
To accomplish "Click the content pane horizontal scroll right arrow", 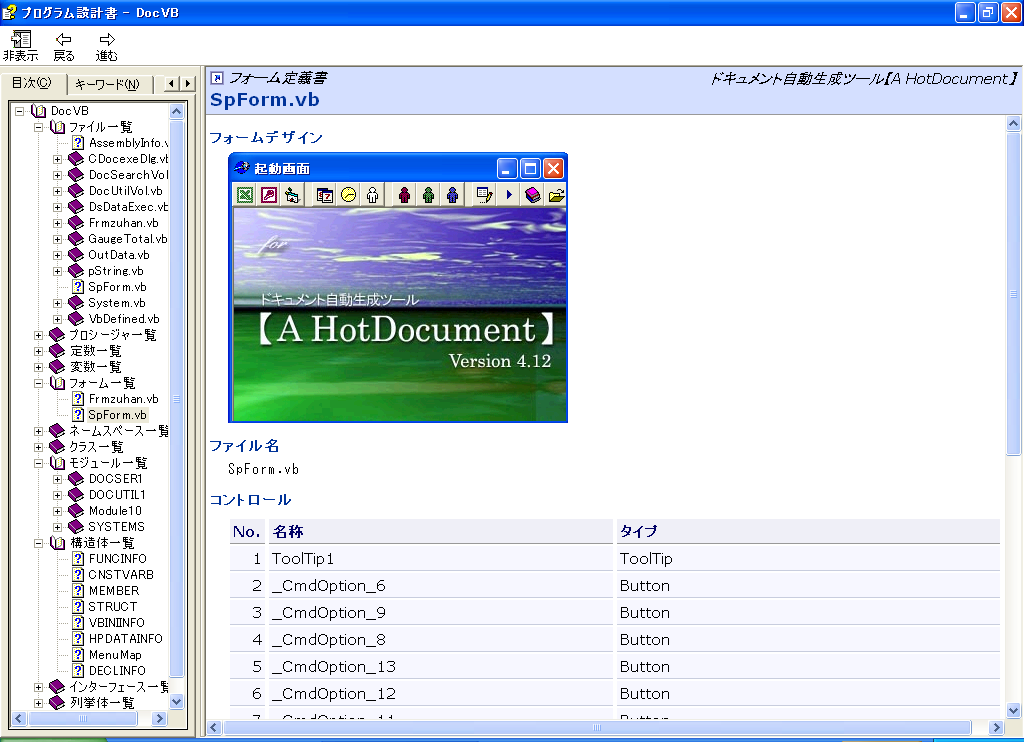I will click(995, 727).
